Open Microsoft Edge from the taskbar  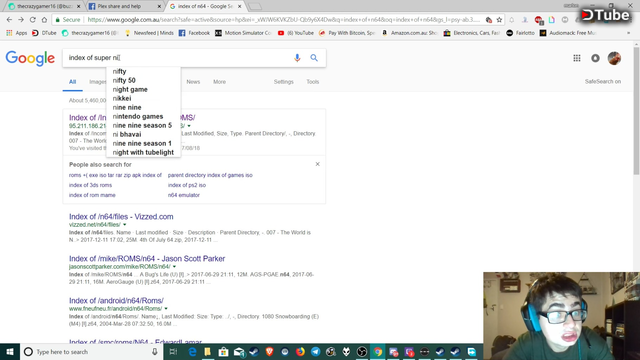(192, 352)
